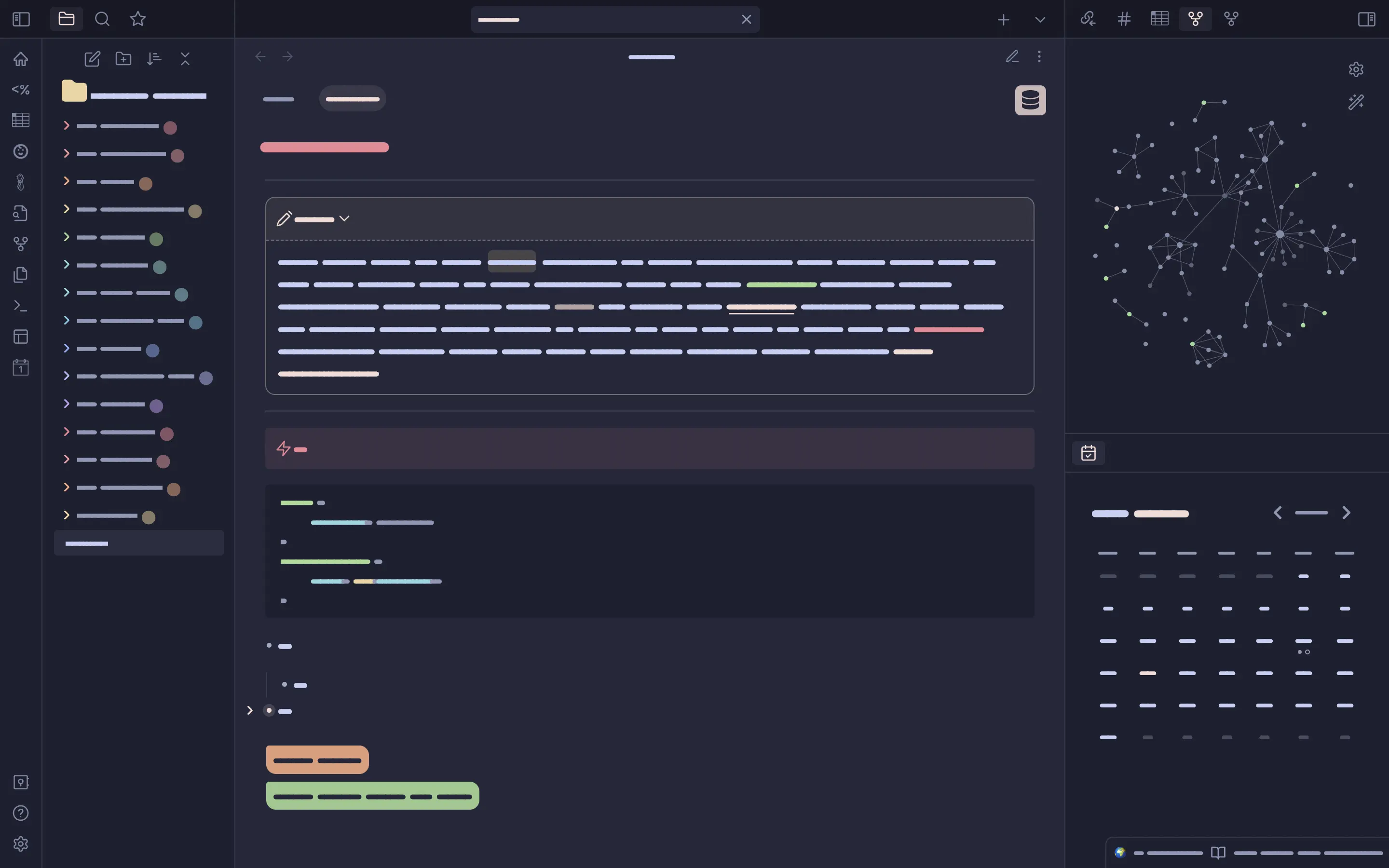This screenshot has height=868, width=1389.
Task: Open the backlinks tab in the right sidebar
Action: point(1088,19)
